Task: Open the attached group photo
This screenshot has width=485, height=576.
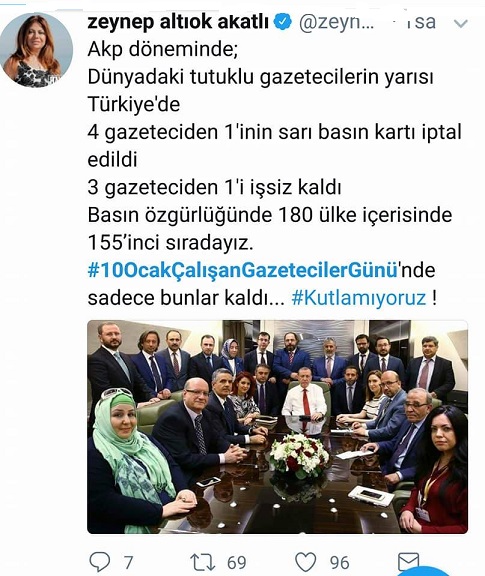Action: (277, 427)
